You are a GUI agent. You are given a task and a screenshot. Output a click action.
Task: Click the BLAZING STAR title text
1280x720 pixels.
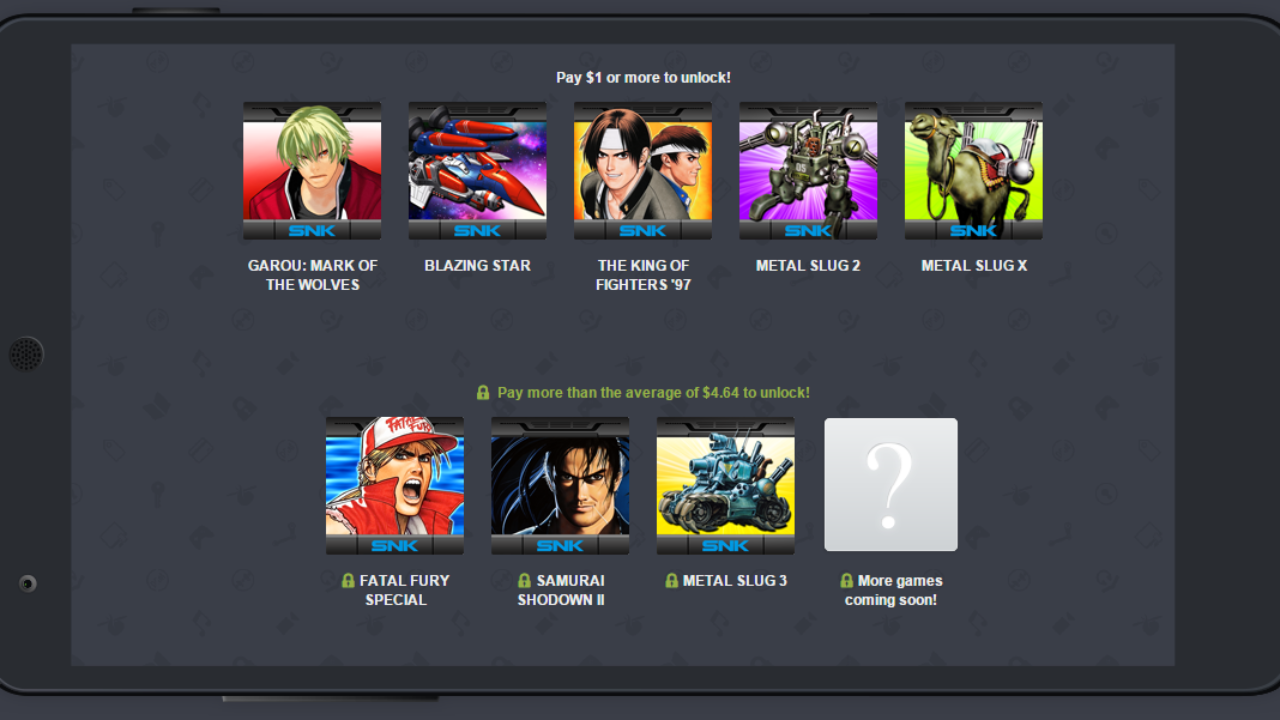478,266
